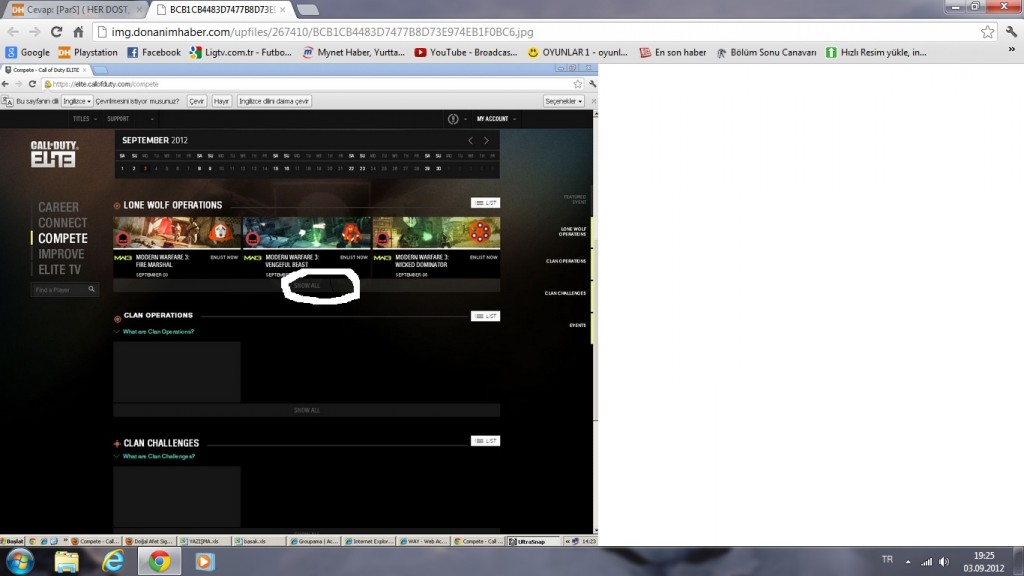The height and width of the screenshot is (576, 1024).
Task: Switch Clan Challenges to LIST view
Action: 485,441
